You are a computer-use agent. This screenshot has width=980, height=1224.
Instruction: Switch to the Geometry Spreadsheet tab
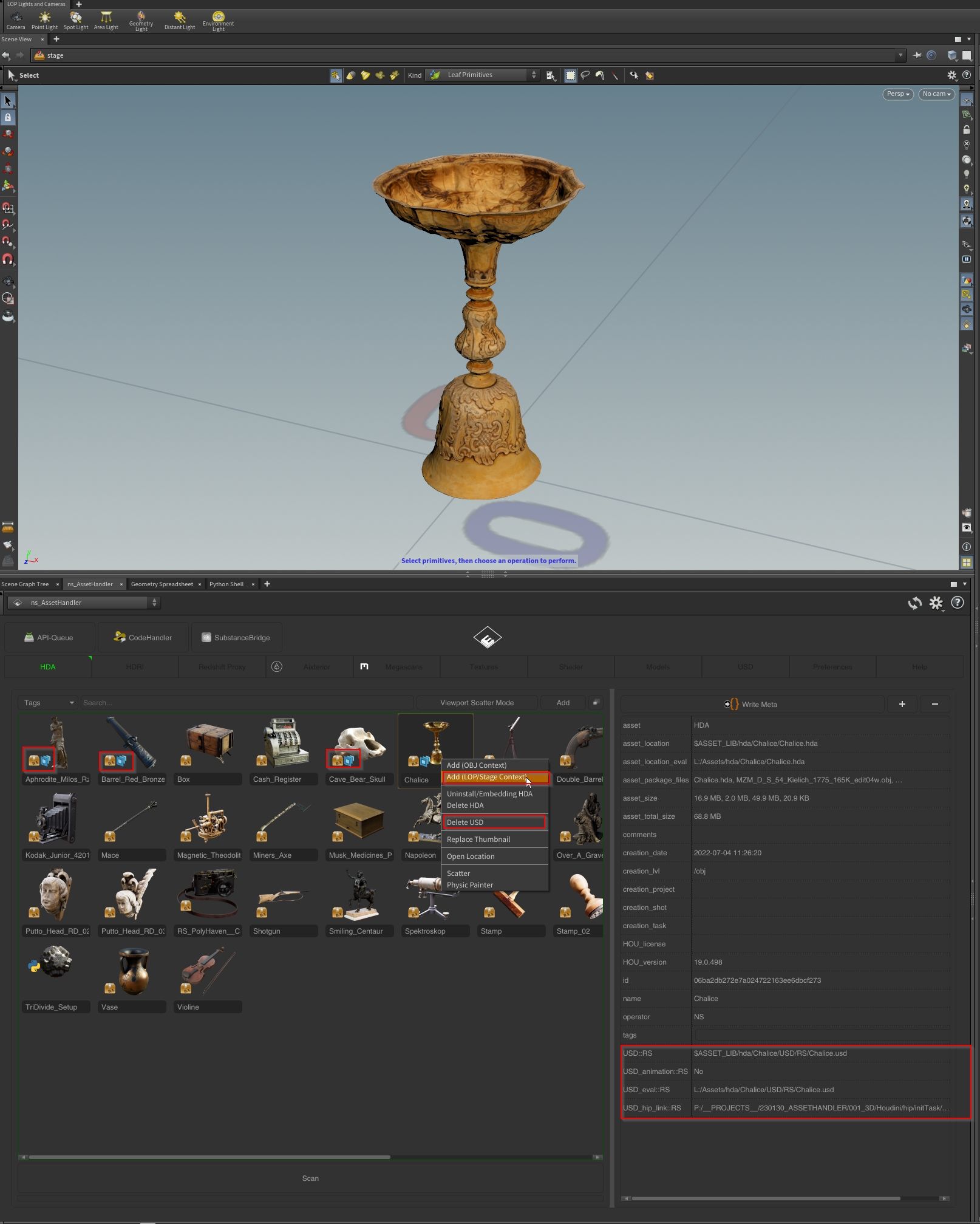point(162,584)
